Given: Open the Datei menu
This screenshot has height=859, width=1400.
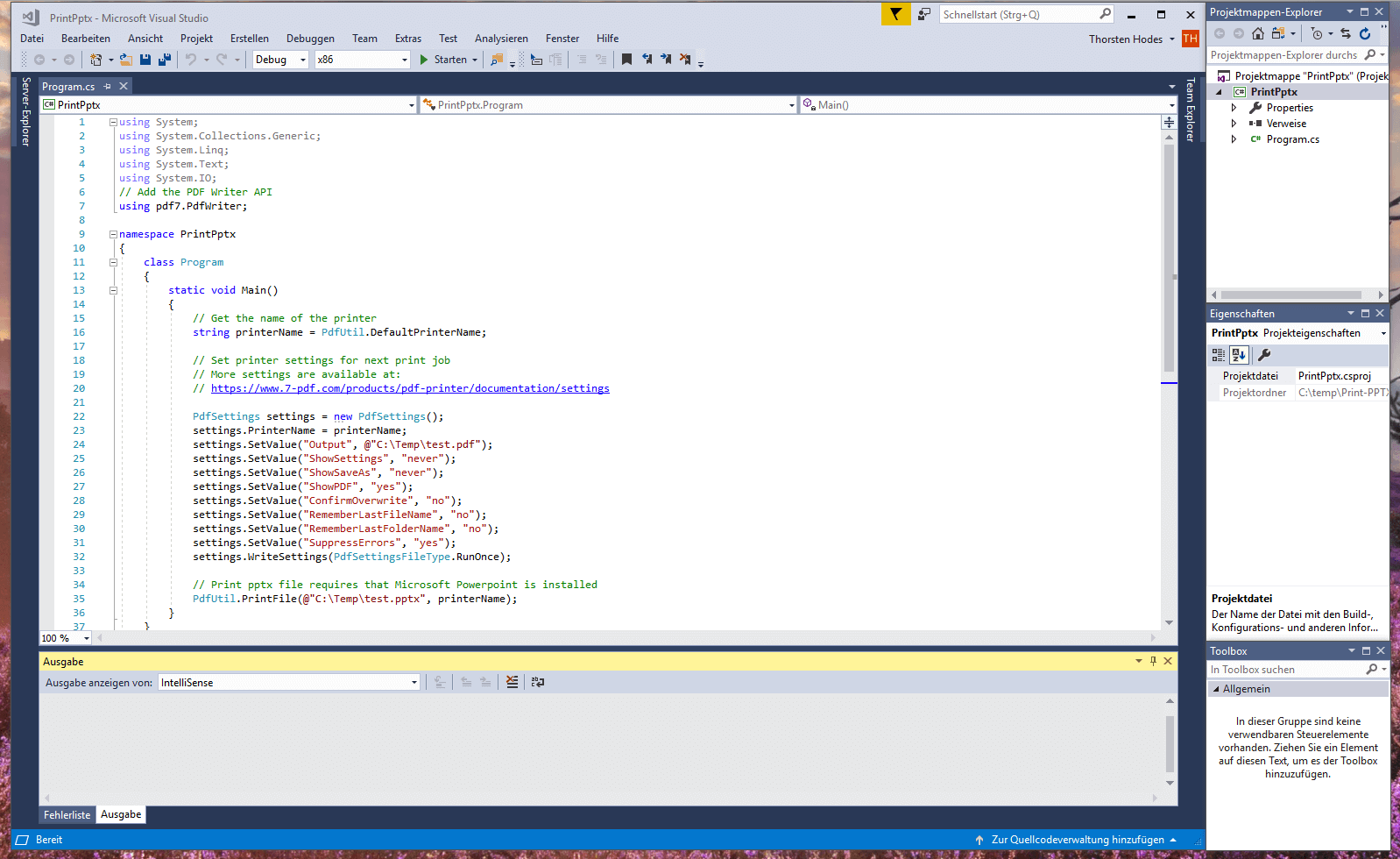Looking at the screenshot, I should tap(32, 39).
